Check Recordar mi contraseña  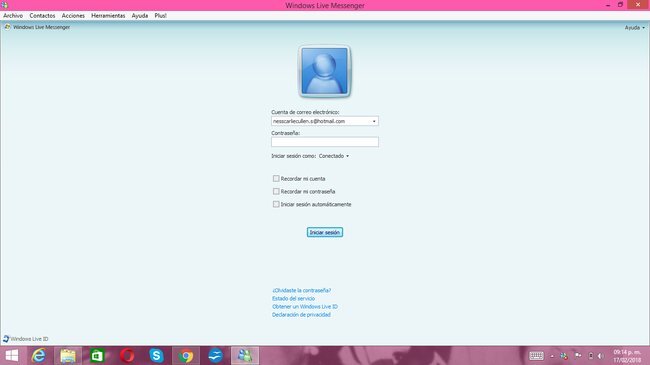pos(276,191)
